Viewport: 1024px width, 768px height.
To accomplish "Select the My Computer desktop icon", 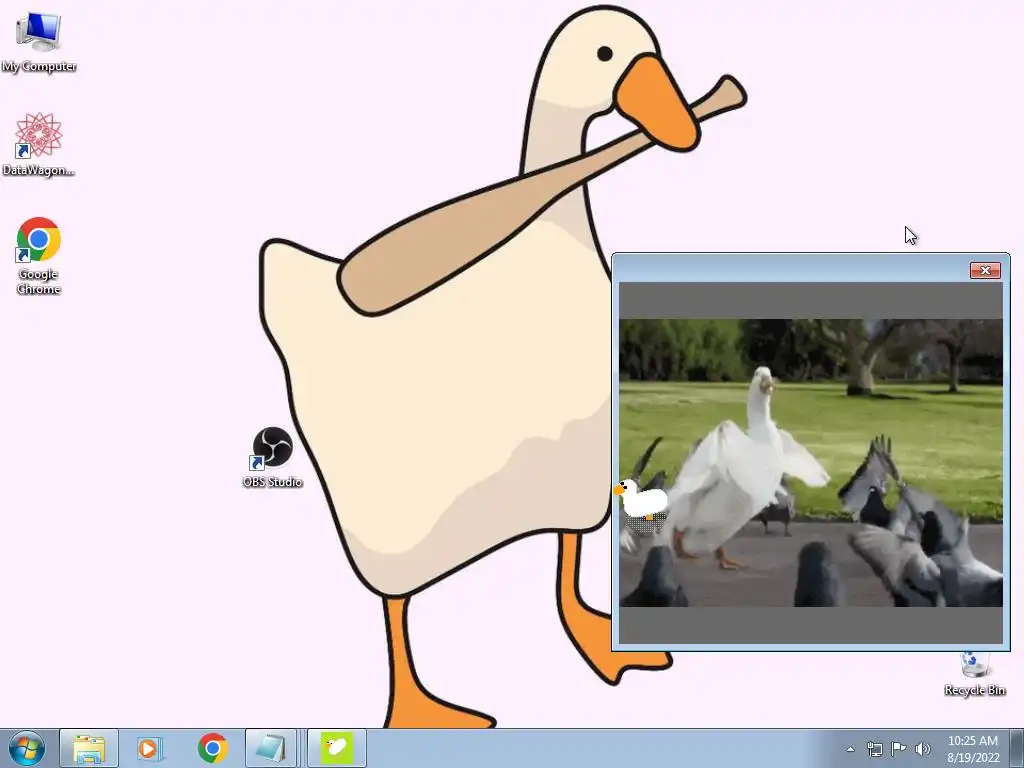I will pyautogui.click(x=39, y=42).
